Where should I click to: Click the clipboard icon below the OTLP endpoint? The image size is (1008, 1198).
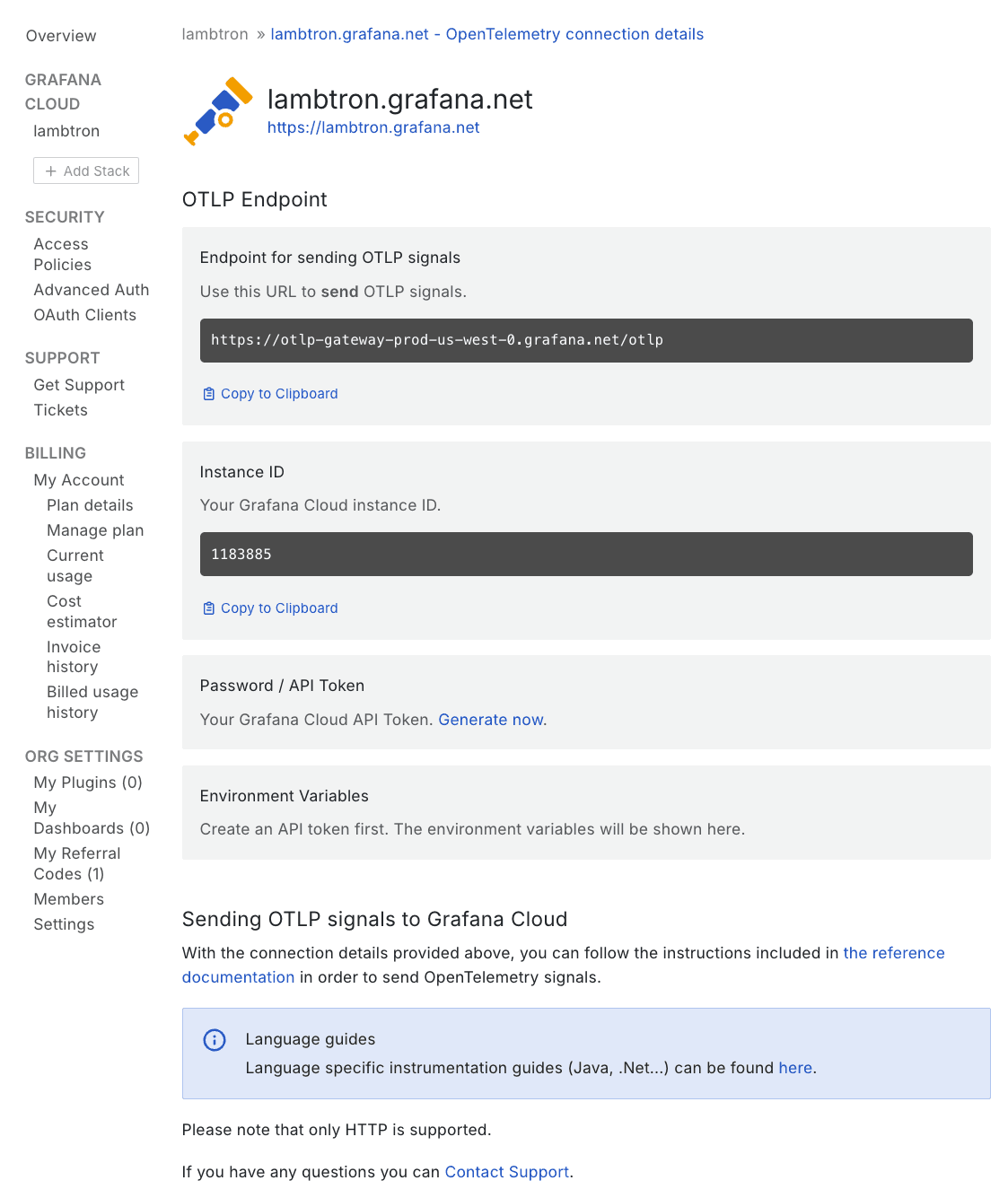tap(208, 393)
